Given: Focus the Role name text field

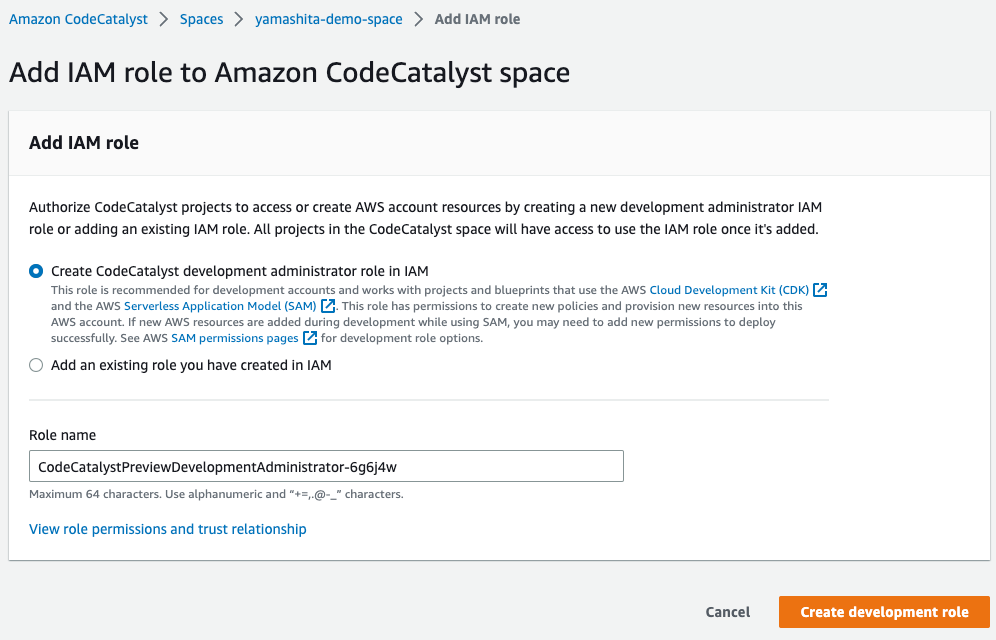Looking at the screenshot, I should [x=326, y=466].
